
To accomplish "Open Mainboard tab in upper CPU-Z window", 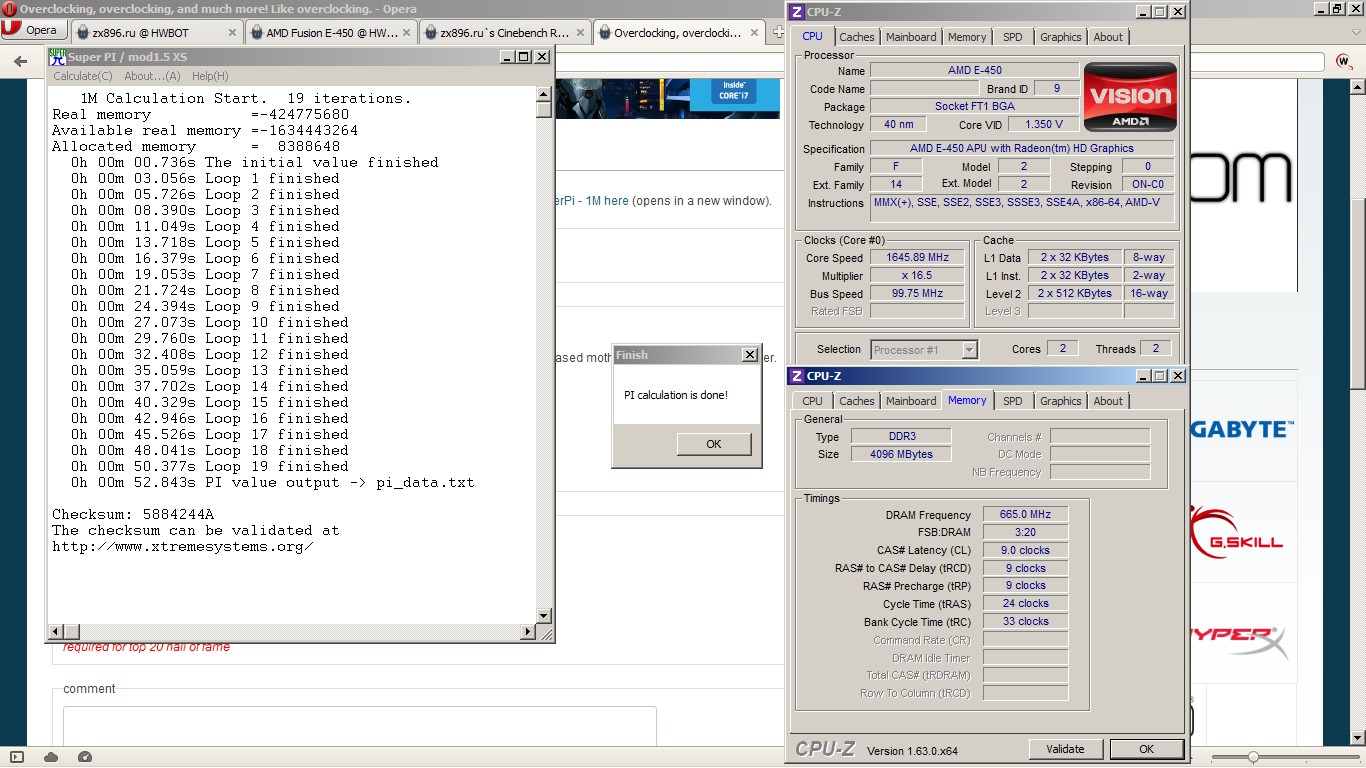I will pos(911,37).
